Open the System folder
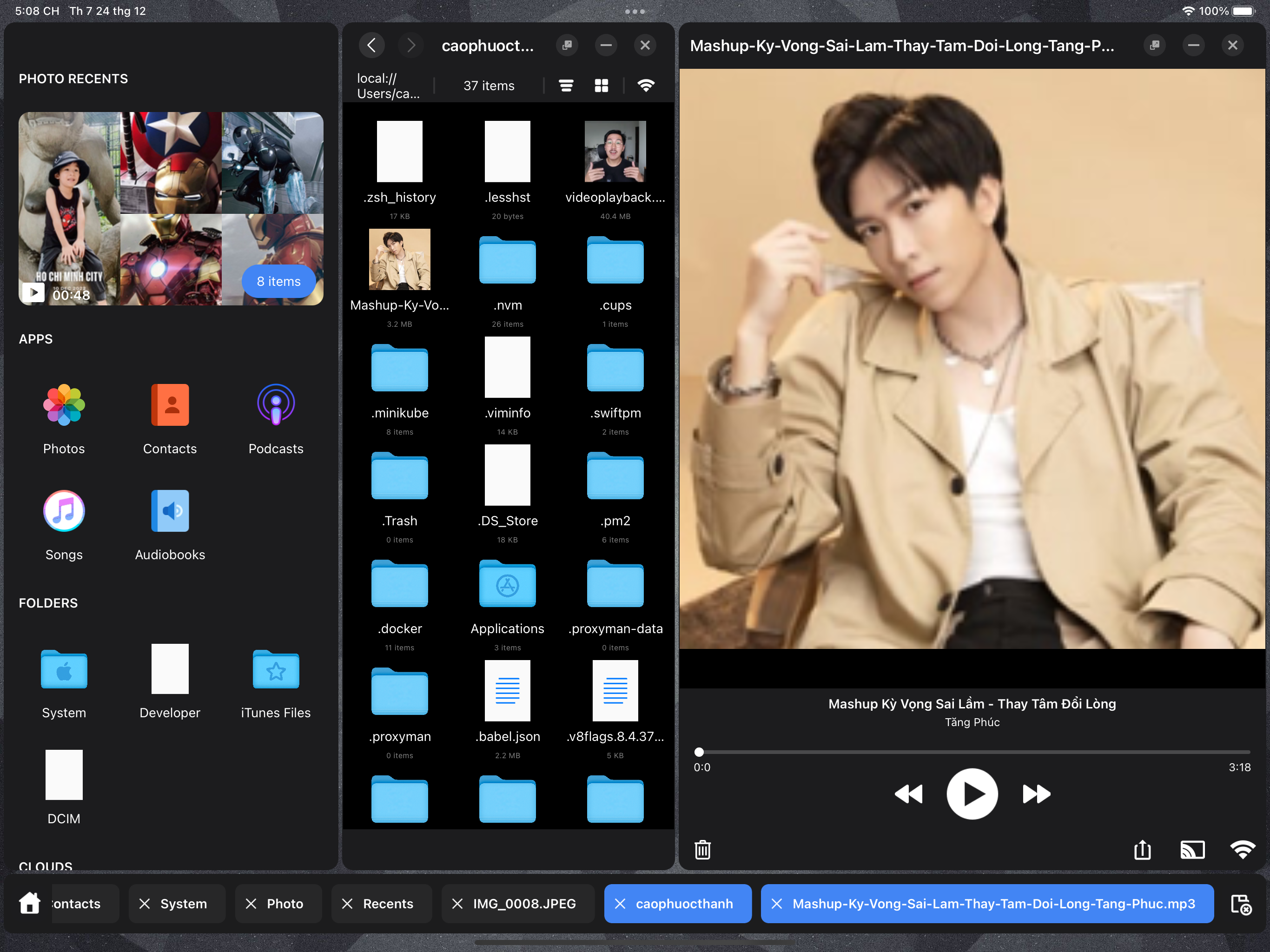 click(64, 669)
